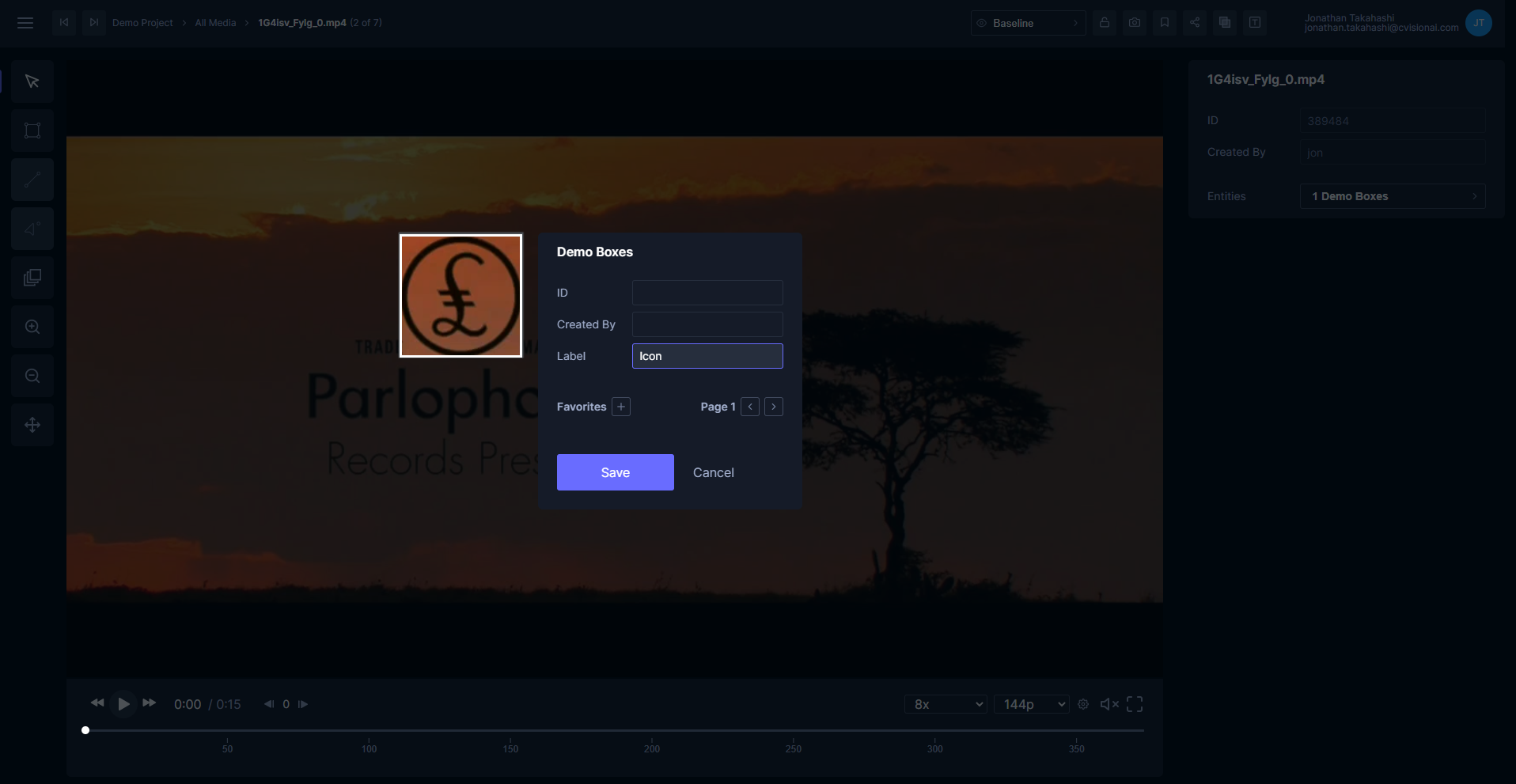This screenshot has height=784, width=1516.
Task: Cancel the Demo Boxes dialog
Action: (713, 472)
